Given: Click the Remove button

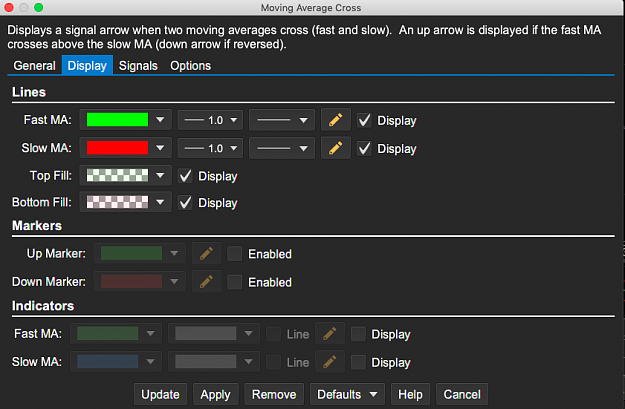Looking at the screenshot, I should [x=274, y=395].
